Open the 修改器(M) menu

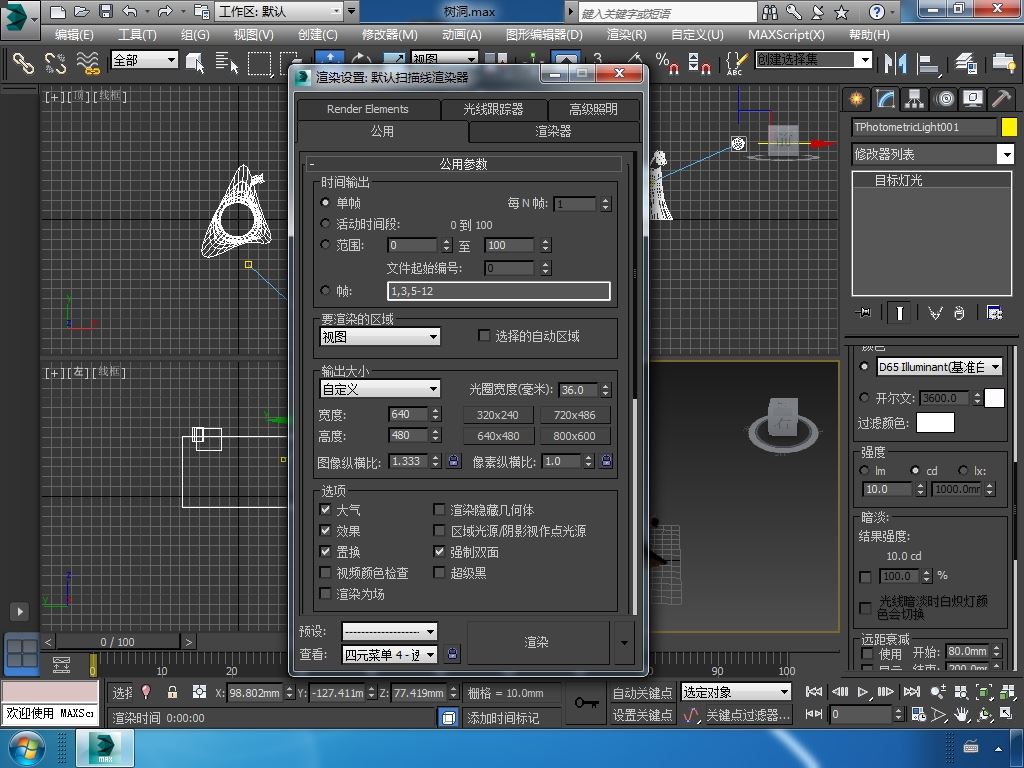click(x=389, y=34)
